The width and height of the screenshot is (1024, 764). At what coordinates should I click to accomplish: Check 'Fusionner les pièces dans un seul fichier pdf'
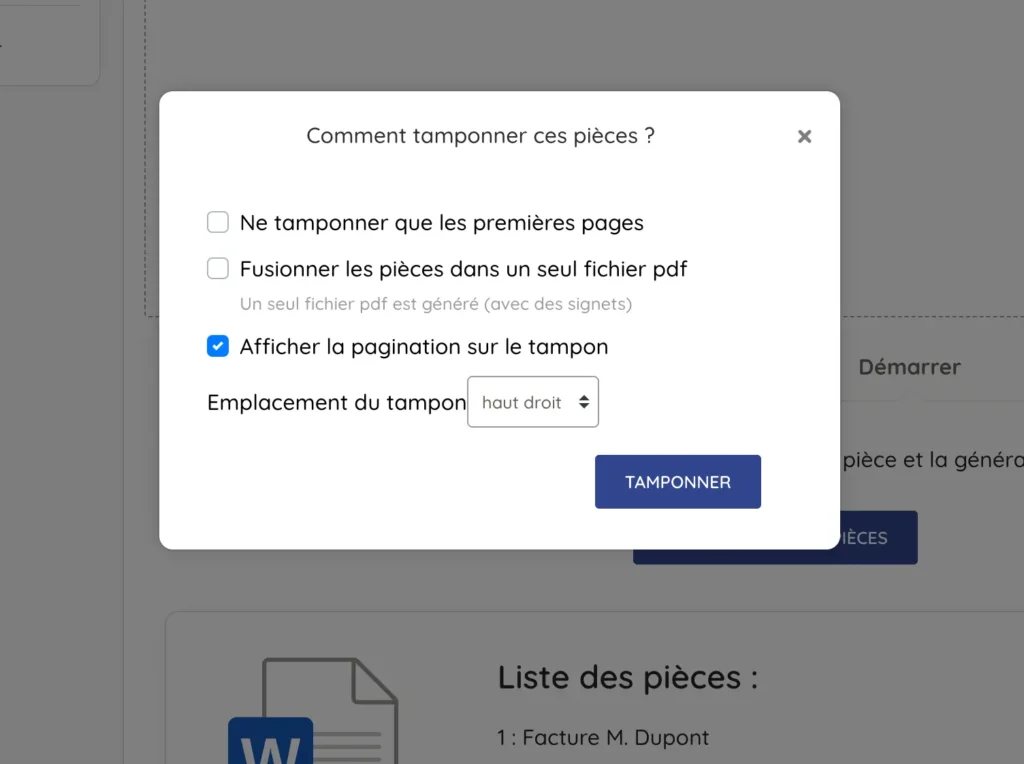coord(217,268)
